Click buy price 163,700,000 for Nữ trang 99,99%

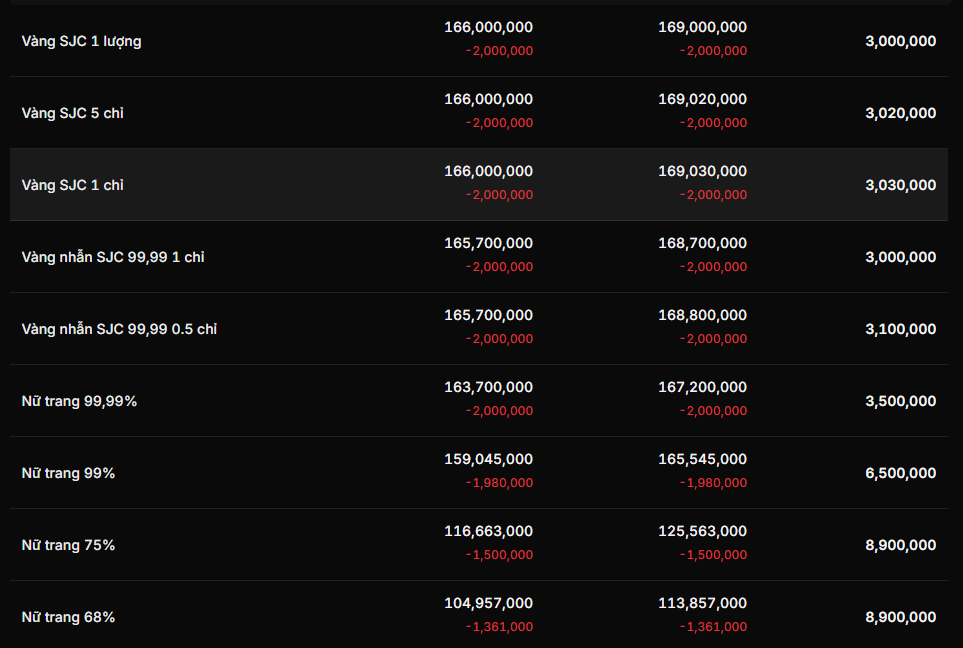pyautogui.click(x=488, y=387)
